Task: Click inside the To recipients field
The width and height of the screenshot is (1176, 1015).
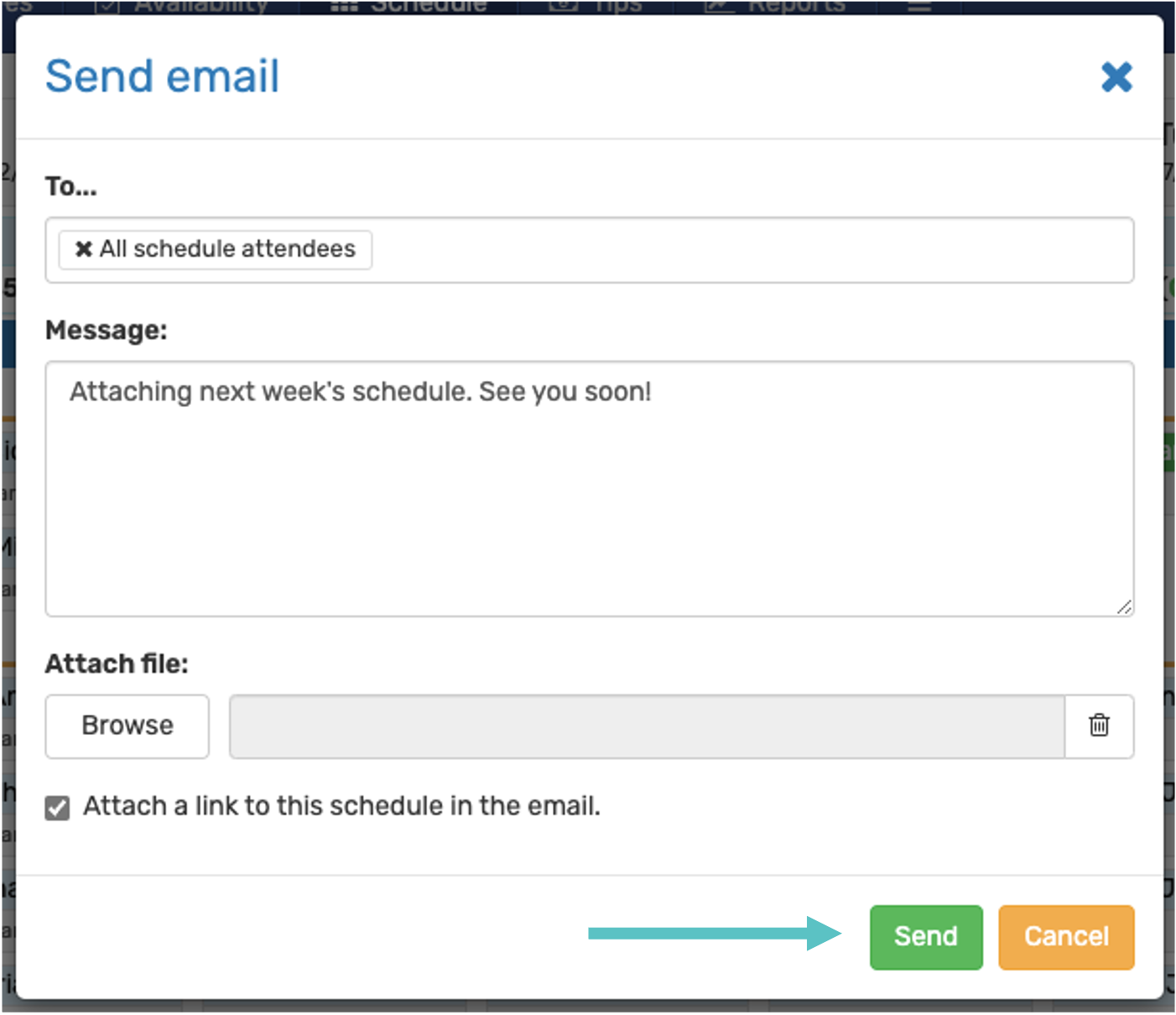Action: pos(590,250)
